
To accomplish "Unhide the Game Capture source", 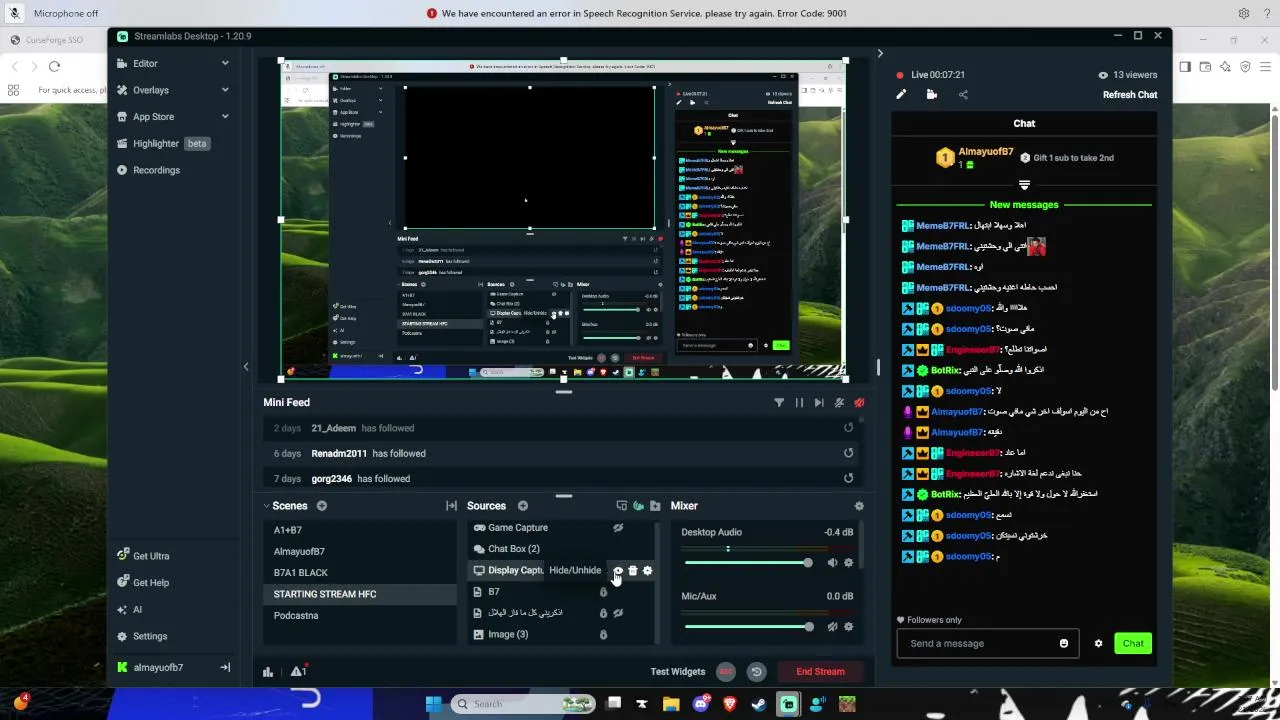I will click(618, 528).
